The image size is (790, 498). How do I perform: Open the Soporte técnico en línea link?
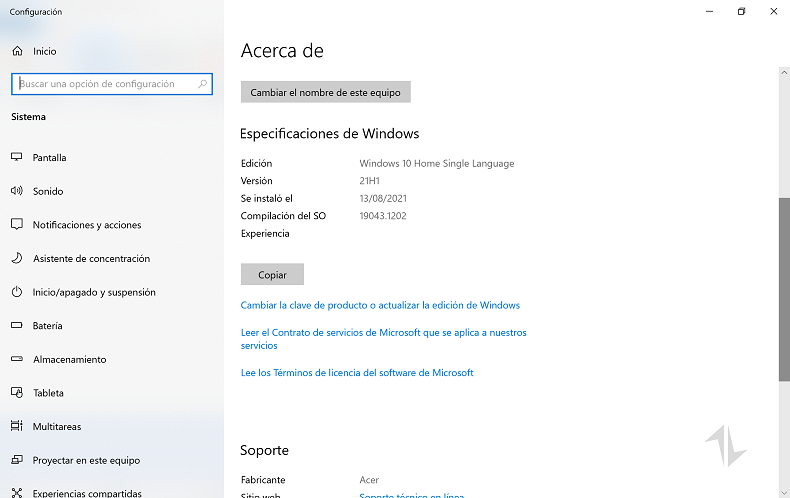(x=412, y=495)
